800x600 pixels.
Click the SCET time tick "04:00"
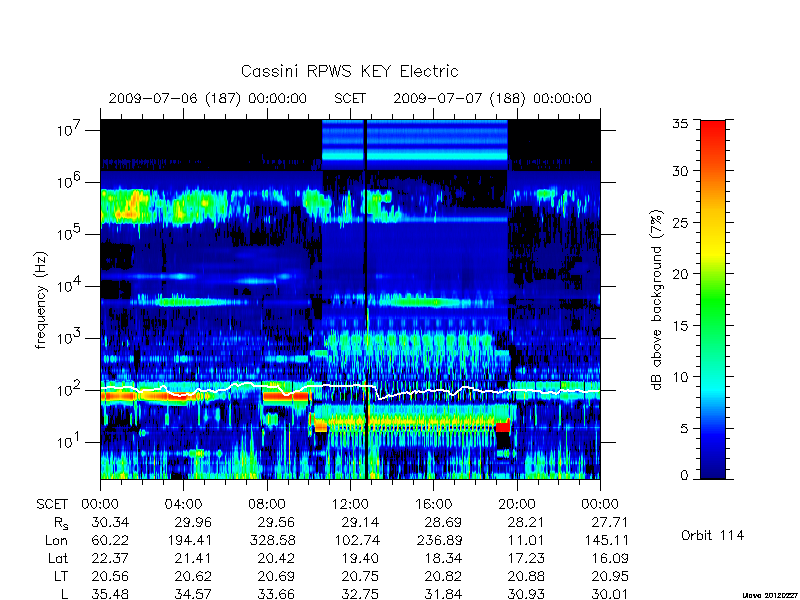click(x=183, y=504)
